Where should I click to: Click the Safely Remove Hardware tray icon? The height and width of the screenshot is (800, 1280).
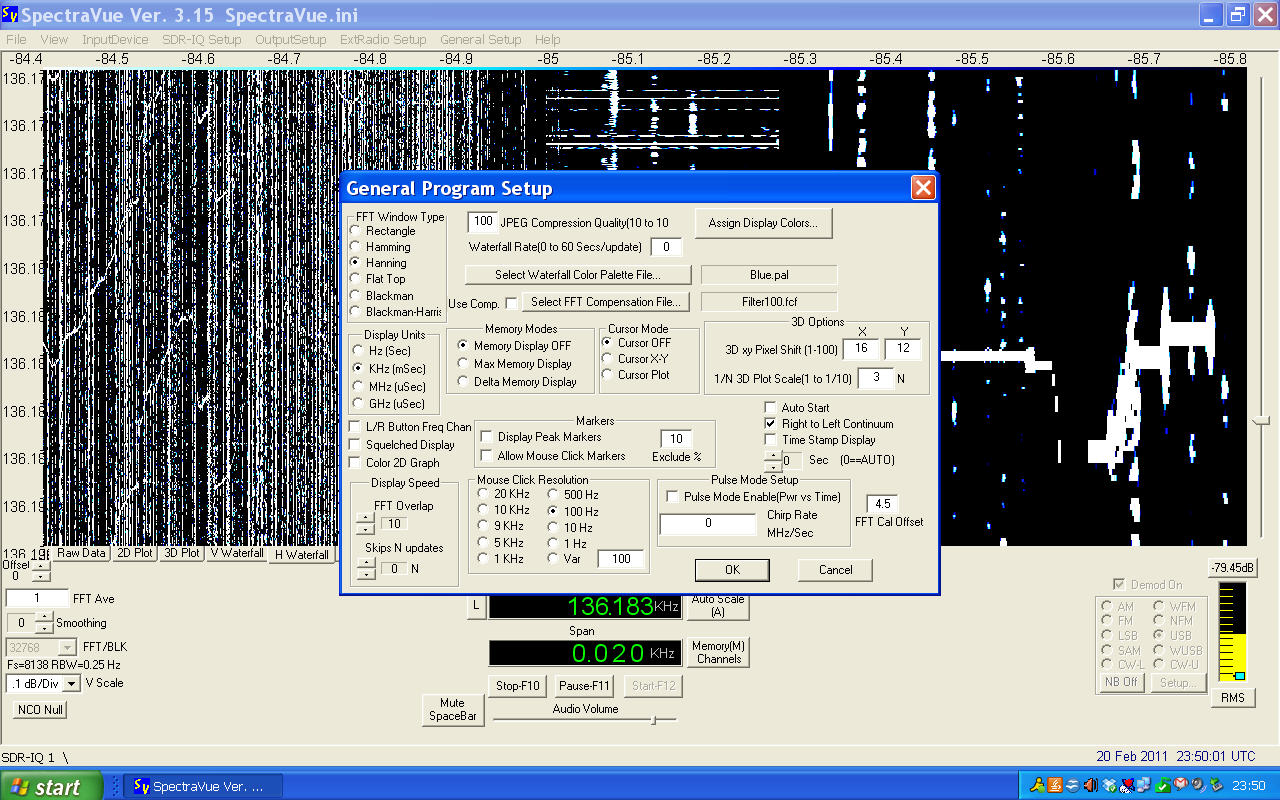tap(1216, 785)
